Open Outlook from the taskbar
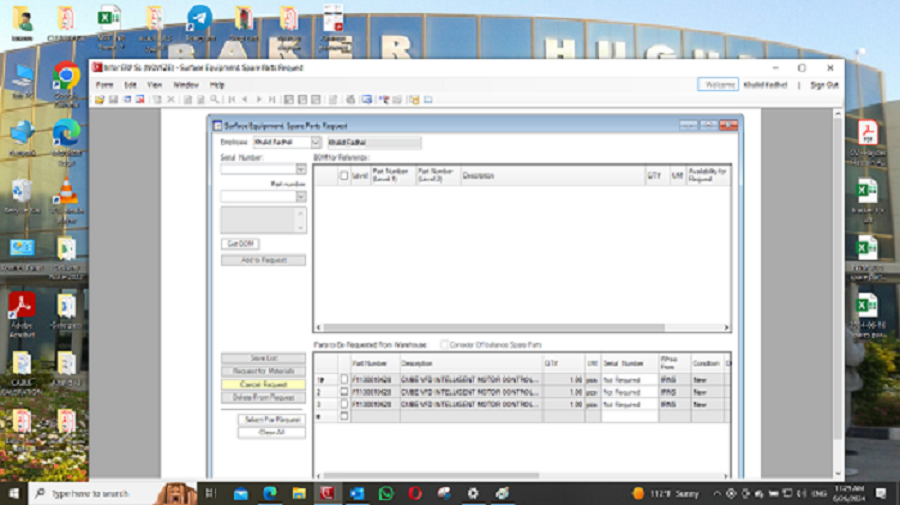 [x=356, y=494]
